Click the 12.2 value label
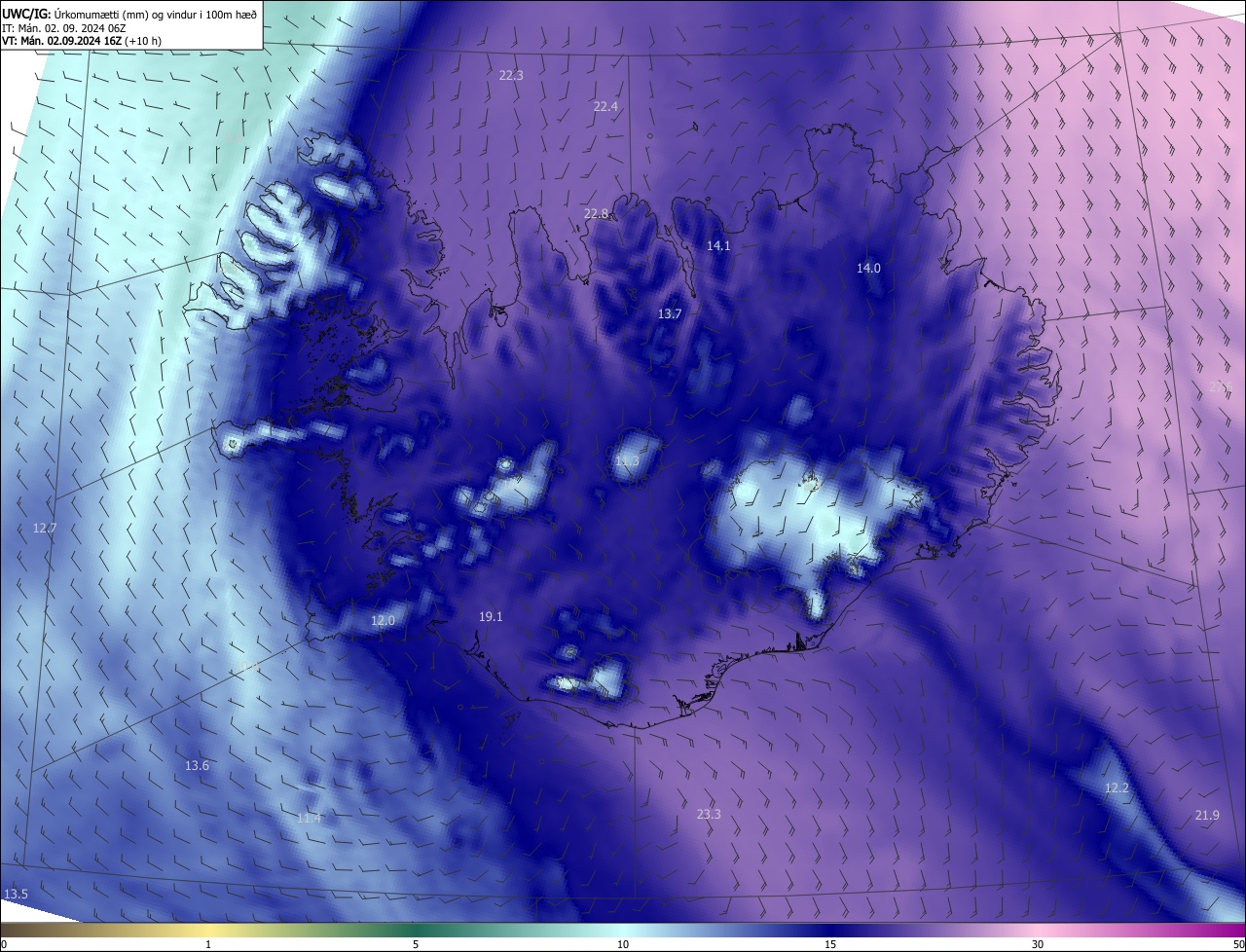The image size is (1246, 952). [1117, 788]
